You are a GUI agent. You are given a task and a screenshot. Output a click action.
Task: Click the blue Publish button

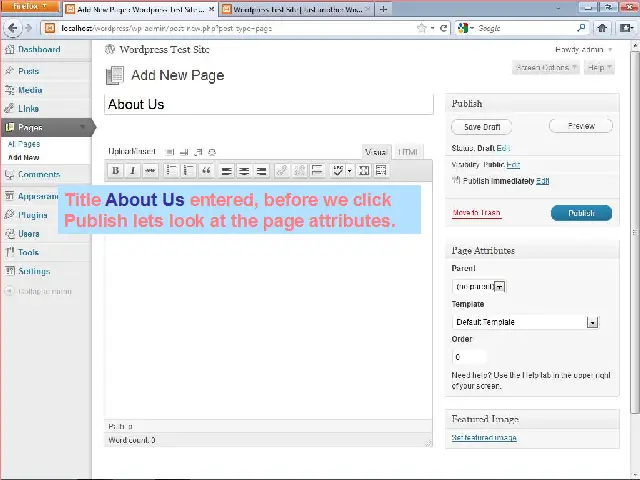[581, 213]
